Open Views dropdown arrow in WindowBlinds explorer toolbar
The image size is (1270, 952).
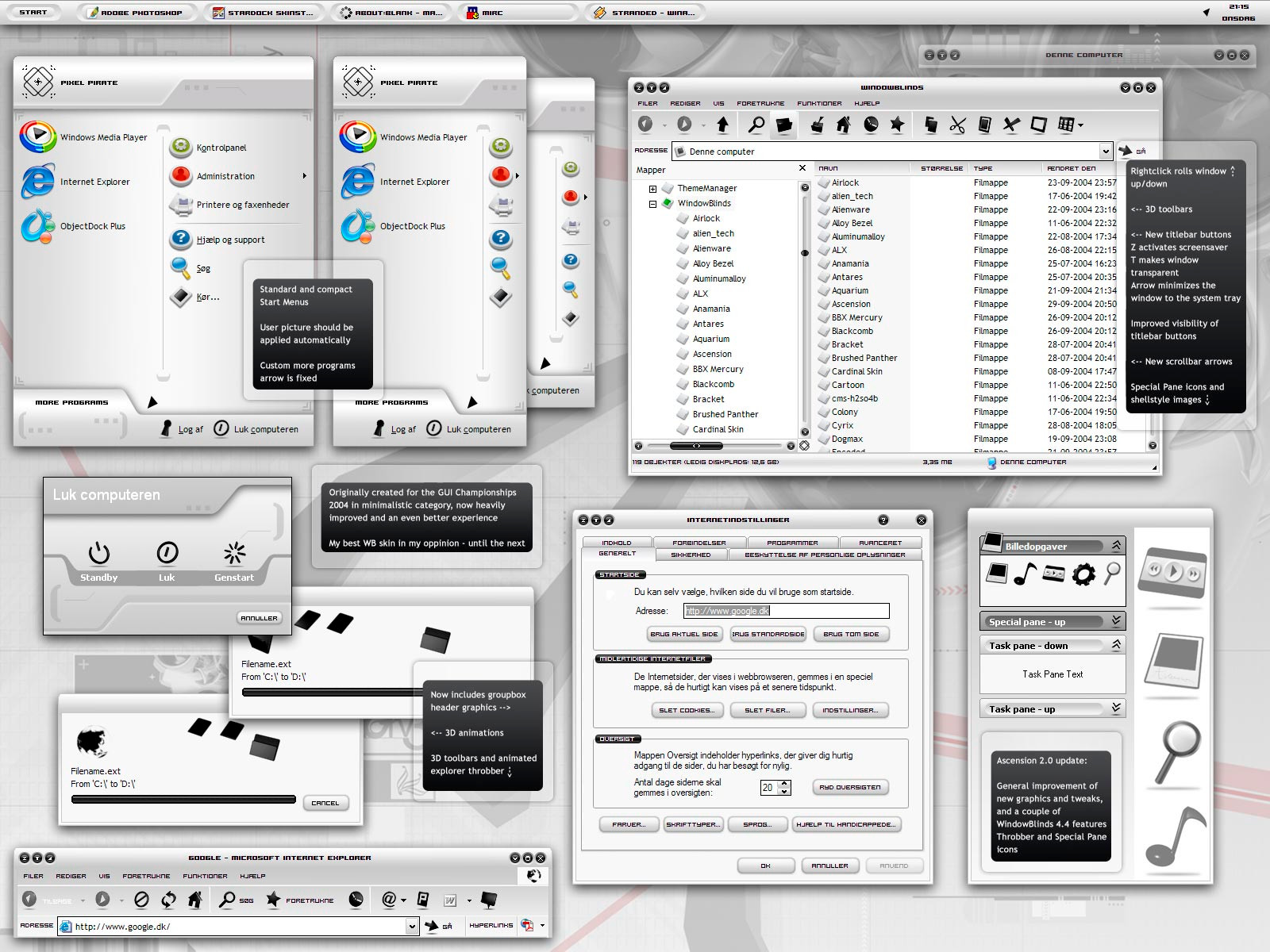[1080, 125]
